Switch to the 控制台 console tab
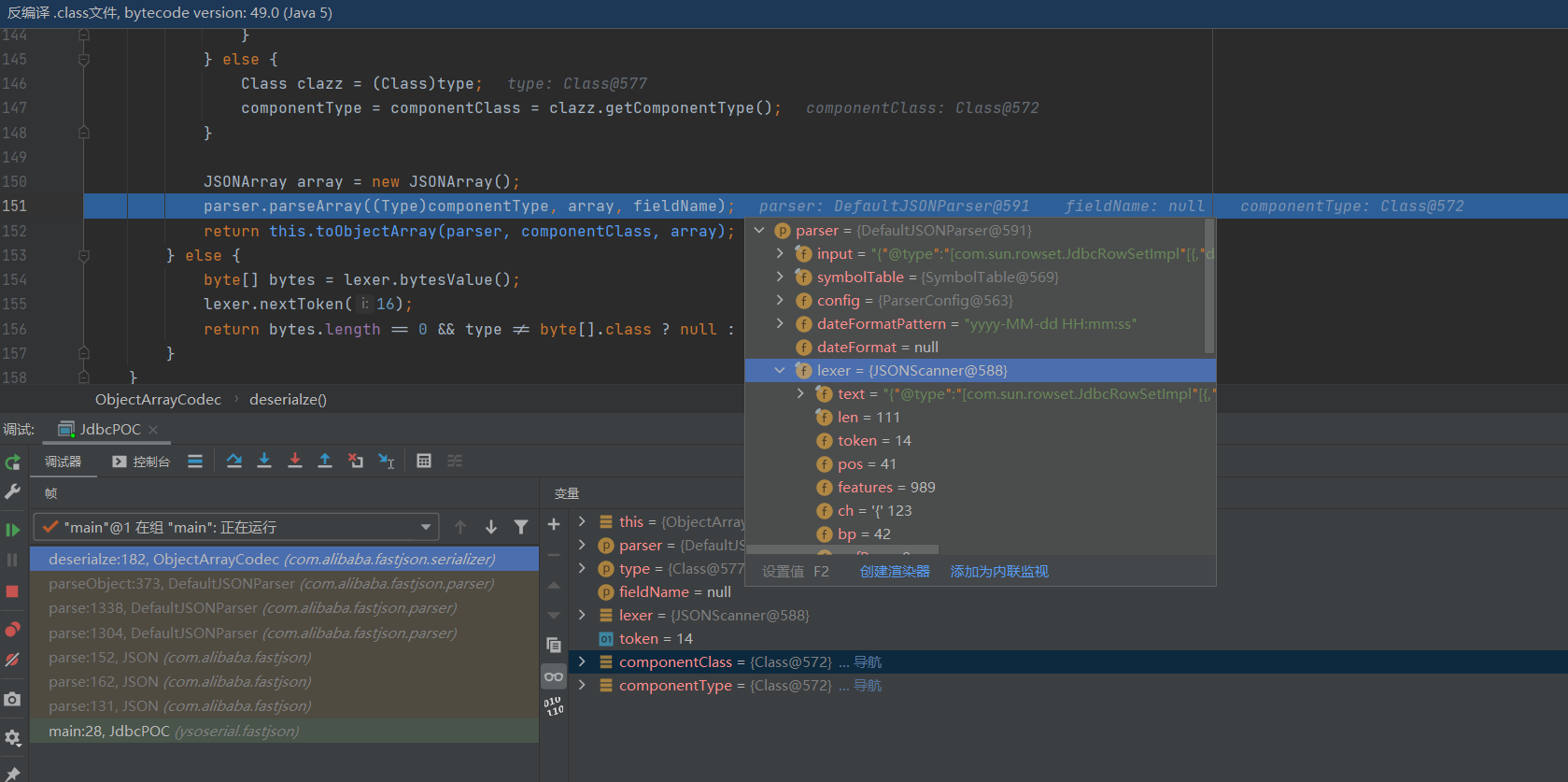 141,462
